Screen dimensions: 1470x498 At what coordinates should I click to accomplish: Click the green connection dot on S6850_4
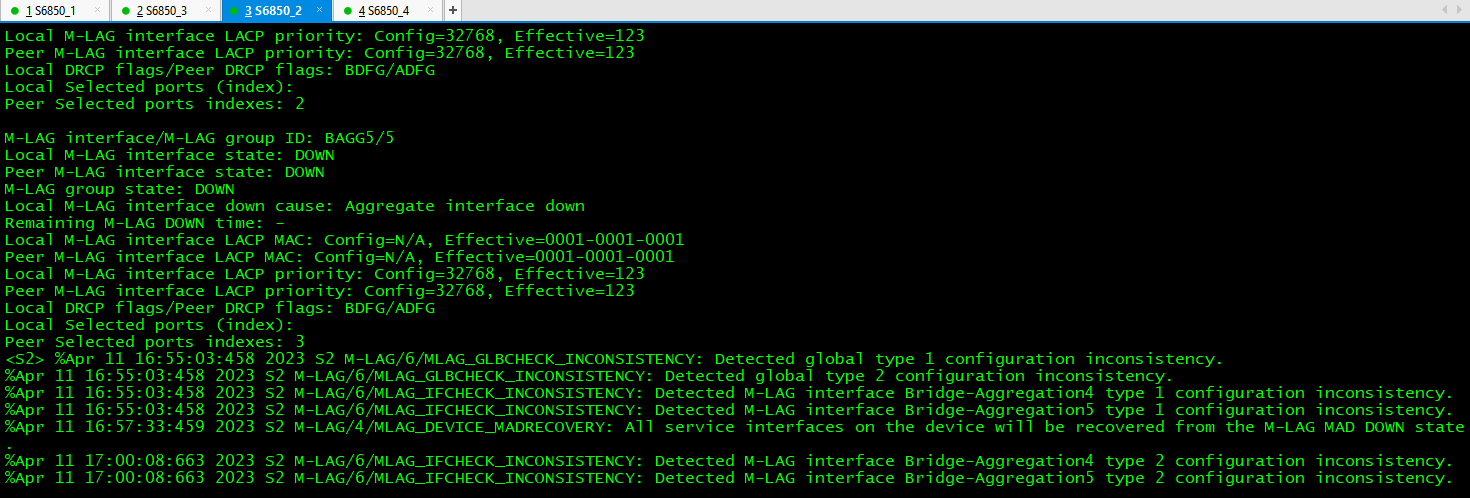tap(348, 11)
